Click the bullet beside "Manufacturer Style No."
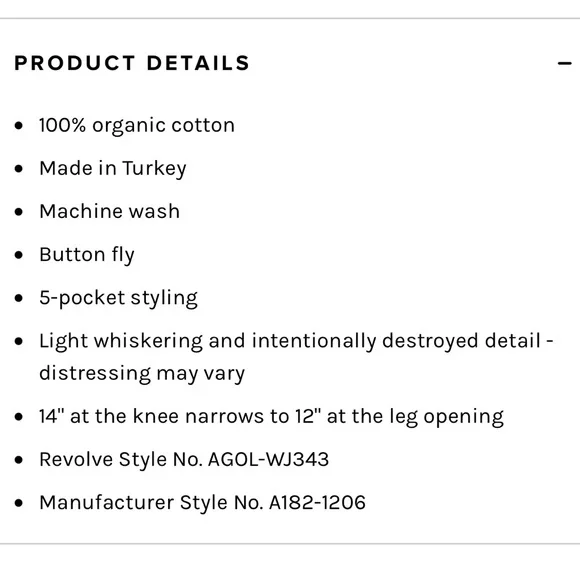 (18, 503)
